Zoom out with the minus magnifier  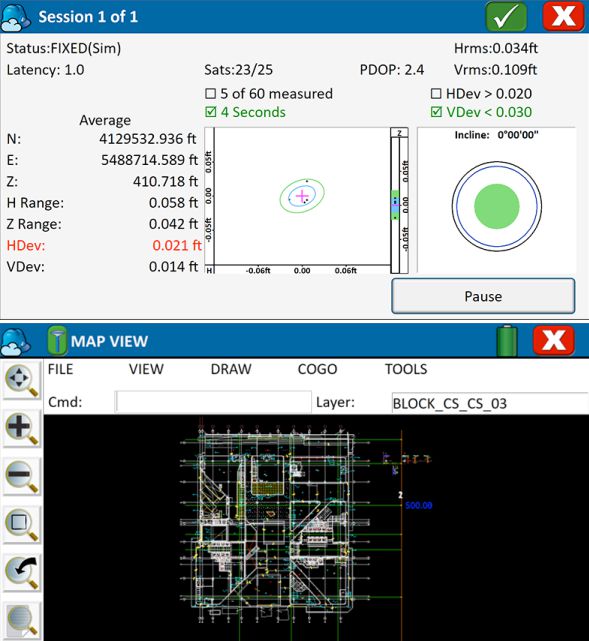pos(22,477)
